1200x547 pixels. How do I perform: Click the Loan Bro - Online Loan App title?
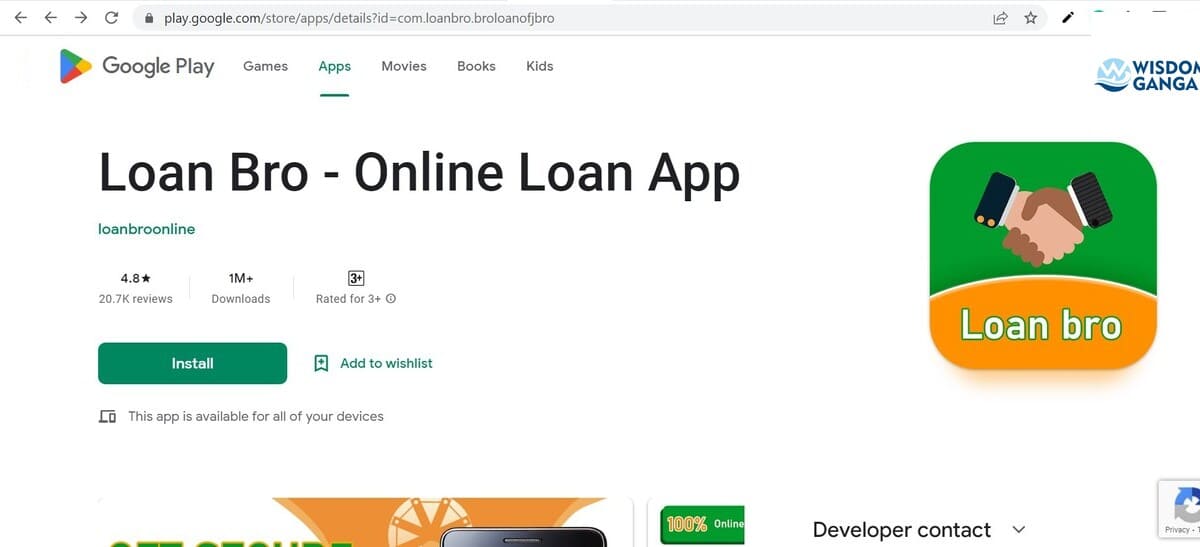(419, 173)
